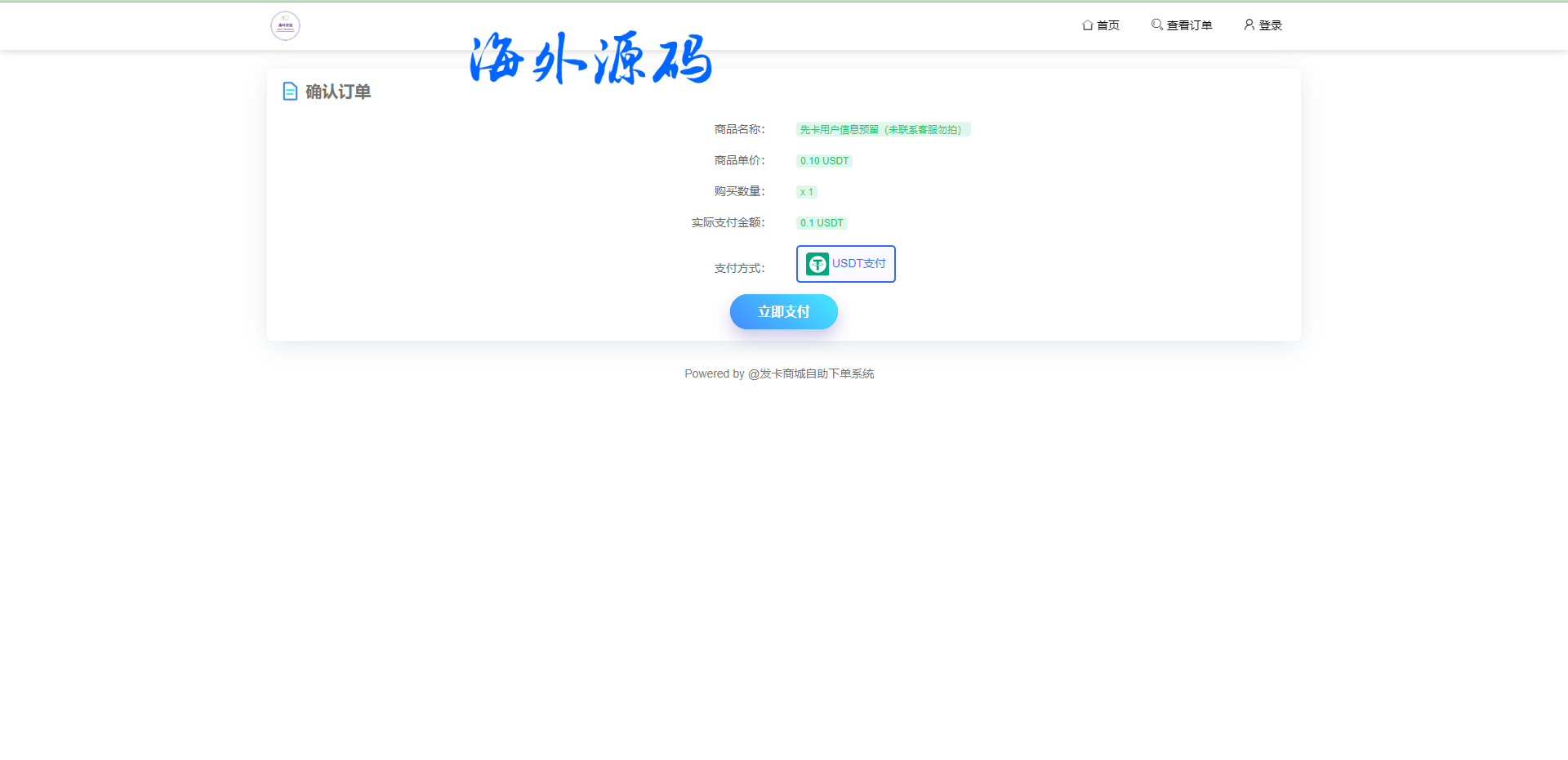Click the 商品名称 field label
This screenshot has width=1568, height=760.
pyautogui.click(x=739, y=130)
